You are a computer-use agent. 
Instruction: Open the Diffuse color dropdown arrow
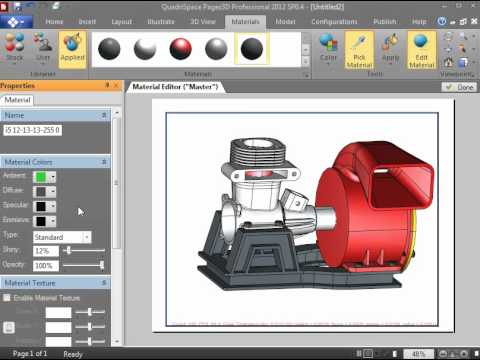tap(53, 192)
